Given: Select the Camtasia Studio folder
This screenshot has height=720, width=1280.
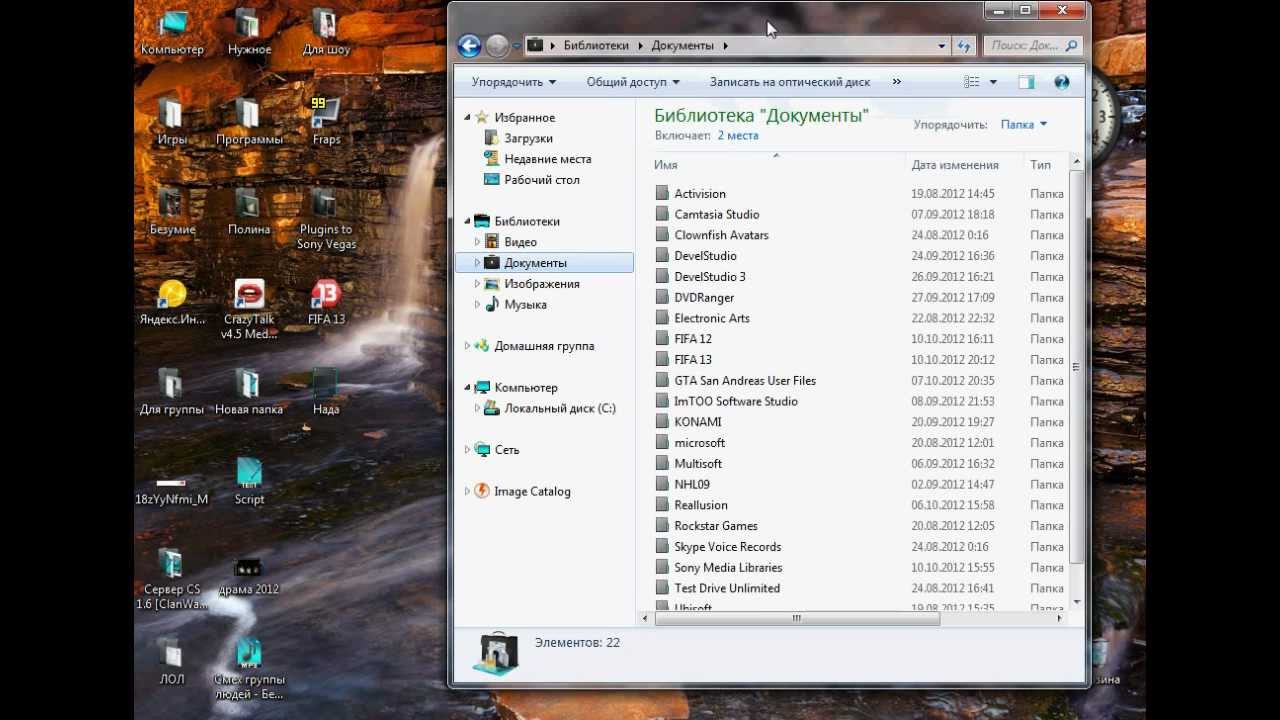Looking at the screenshot, I should point(717,215).
